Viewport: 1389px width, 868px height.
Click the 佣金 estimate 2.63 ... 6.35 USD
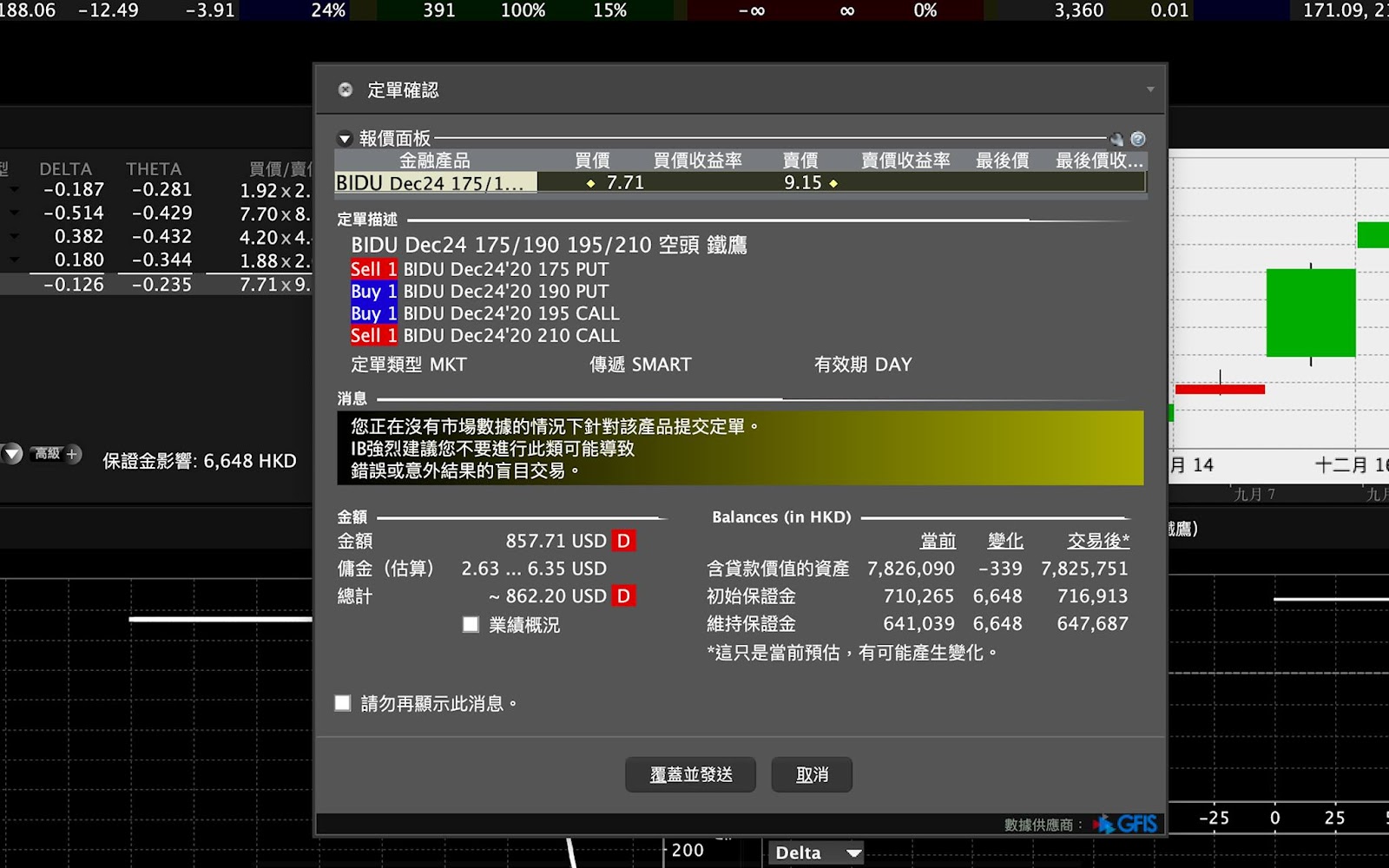pyautogui.click(x=534, y=569)
